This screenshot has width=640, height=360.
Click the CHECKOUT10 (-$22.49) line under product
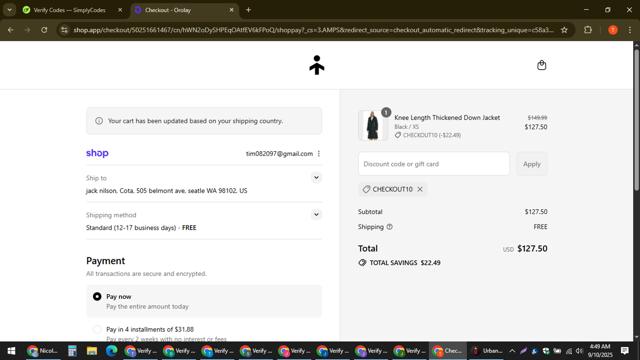(x=428, y=135)
